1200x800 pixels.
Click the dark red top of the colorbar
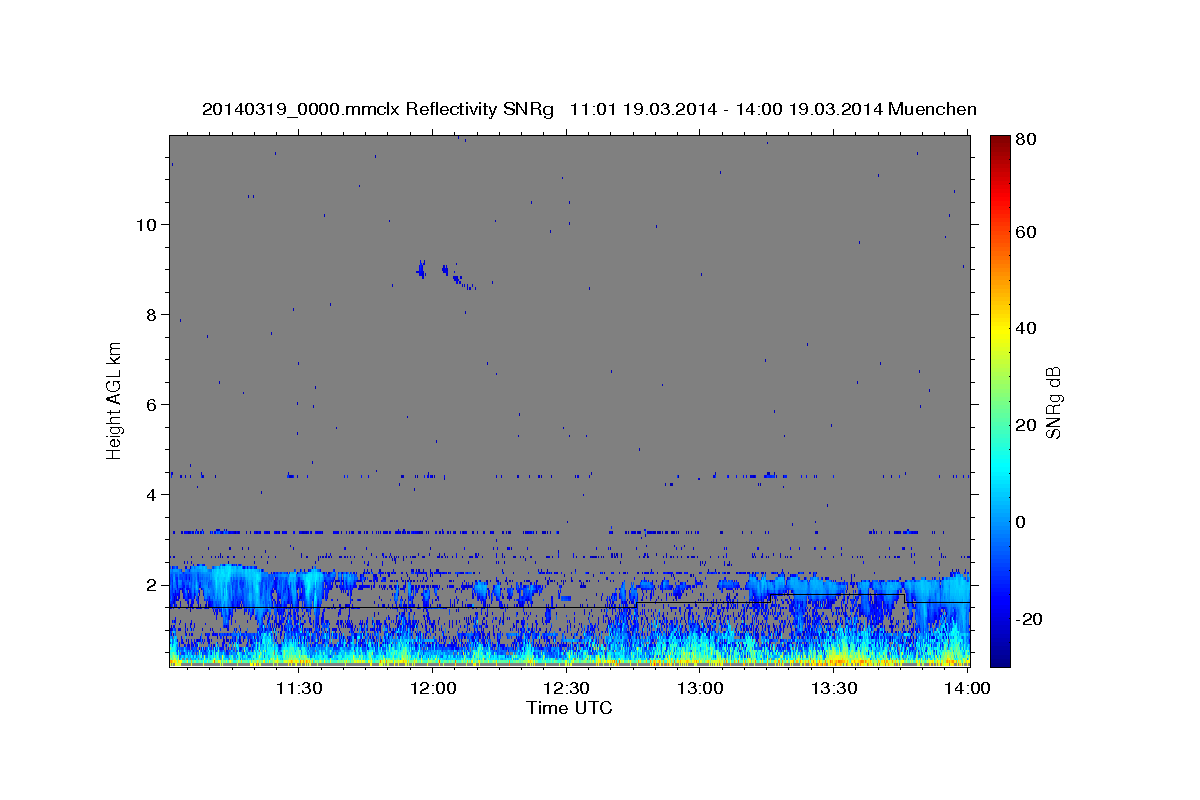click(x=999, y=144)
